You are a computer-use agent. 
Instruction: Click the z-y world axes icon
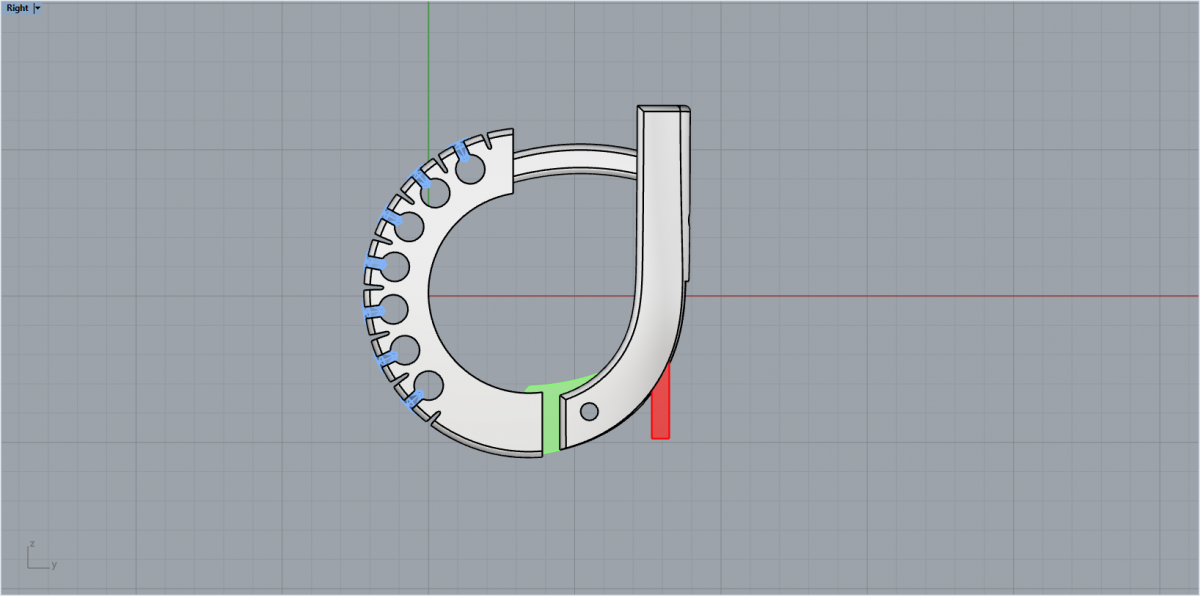coord(38,556)
